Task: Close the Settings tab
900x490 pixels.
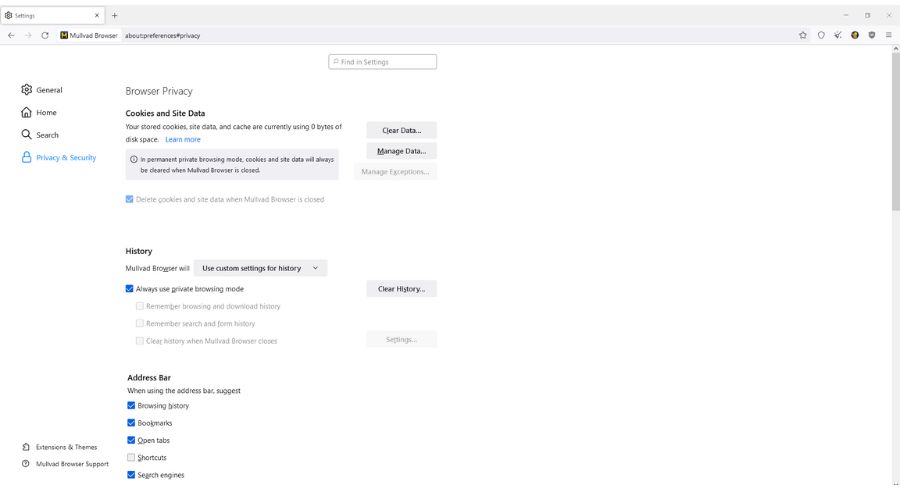Action: coord(96,15)
